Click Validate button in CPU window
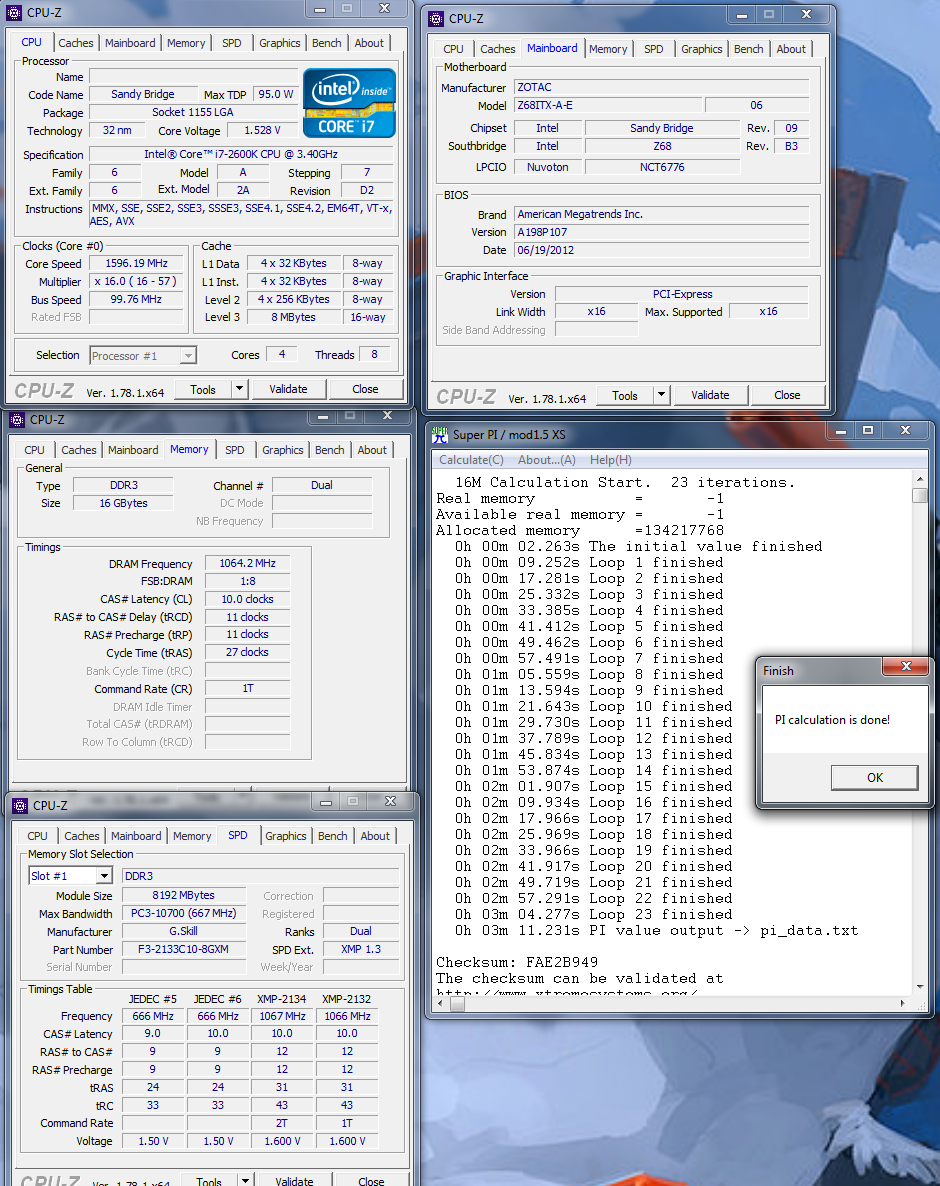 [x=288, y=389]
